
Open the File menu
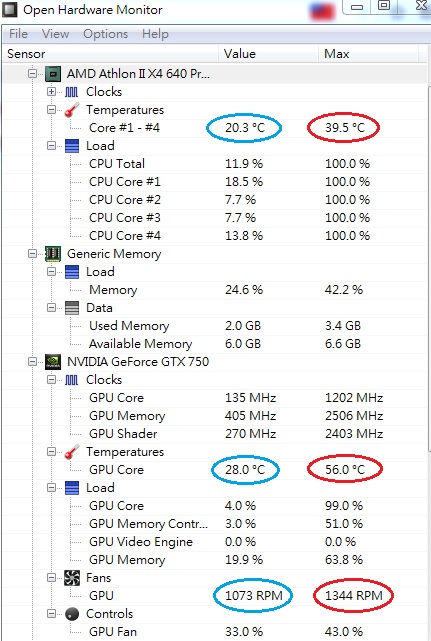pos(18,34)
